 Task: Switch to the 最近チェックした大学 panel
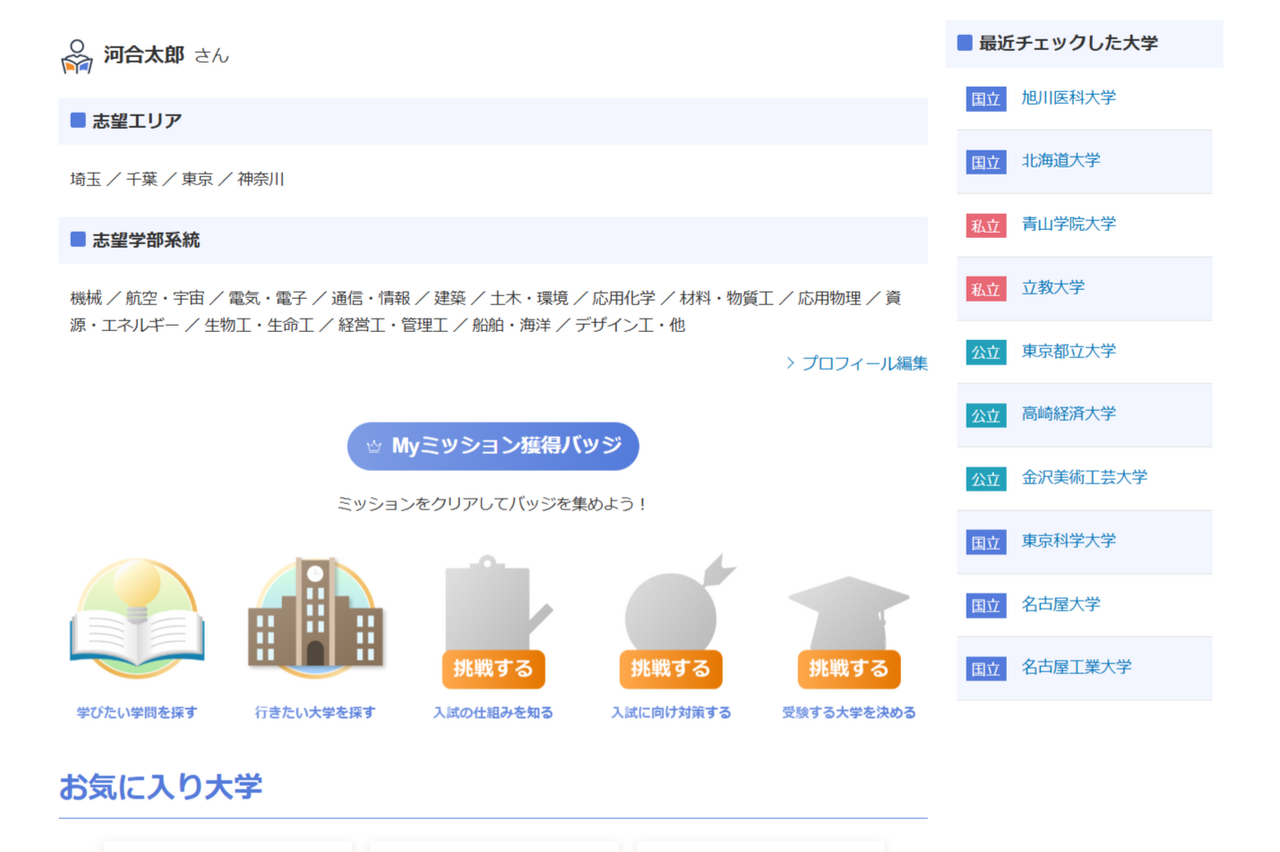click(x=1040, y=43)
